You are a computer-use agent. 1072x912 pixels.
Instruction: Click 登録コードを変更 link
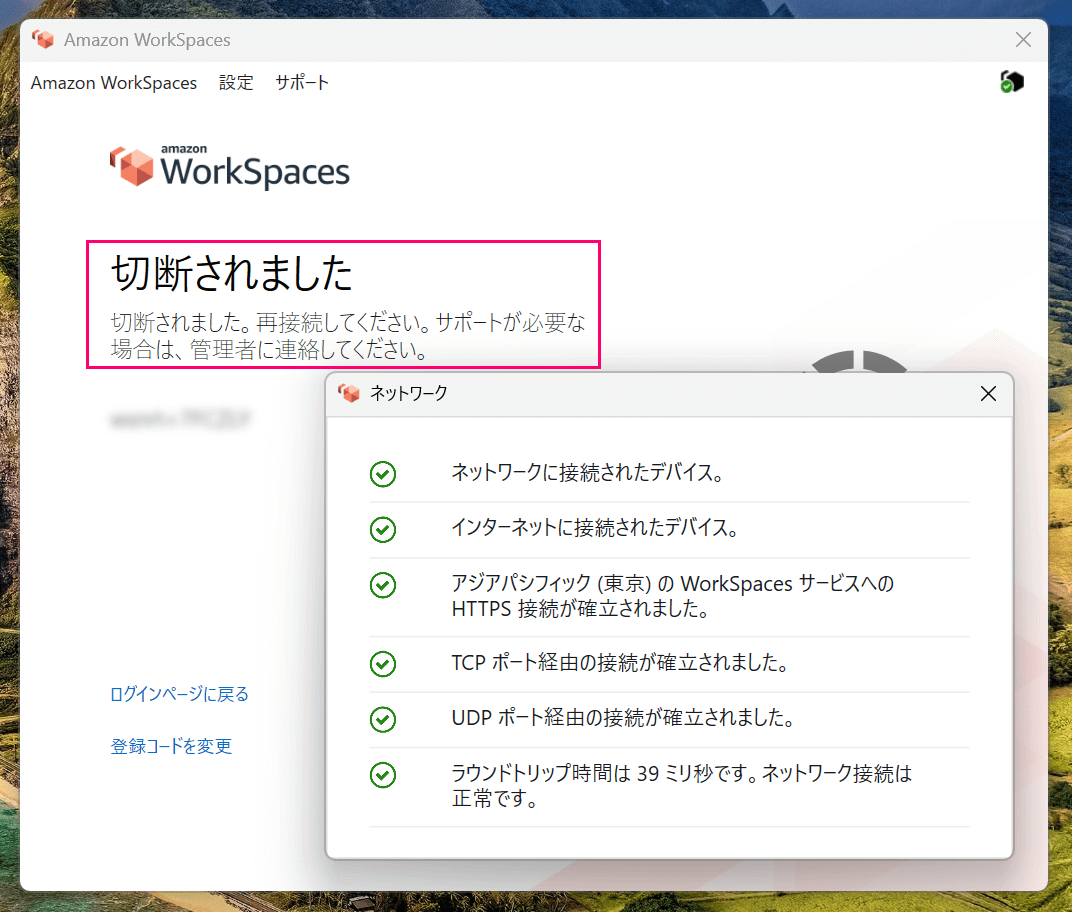point(171,746)
